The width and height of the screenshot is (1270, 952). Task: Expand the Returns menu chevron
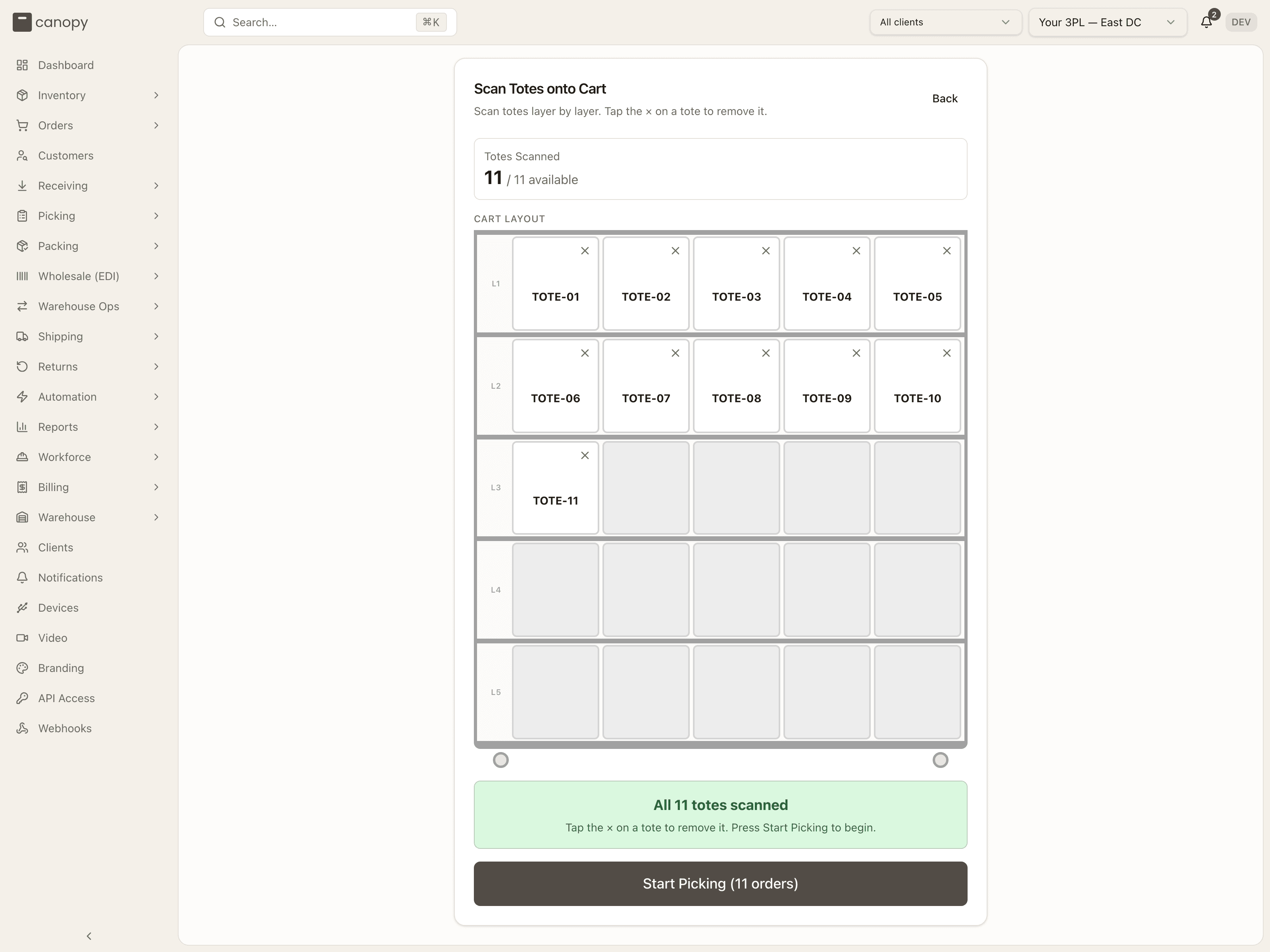pyautogui.click(x=156, y=367)
